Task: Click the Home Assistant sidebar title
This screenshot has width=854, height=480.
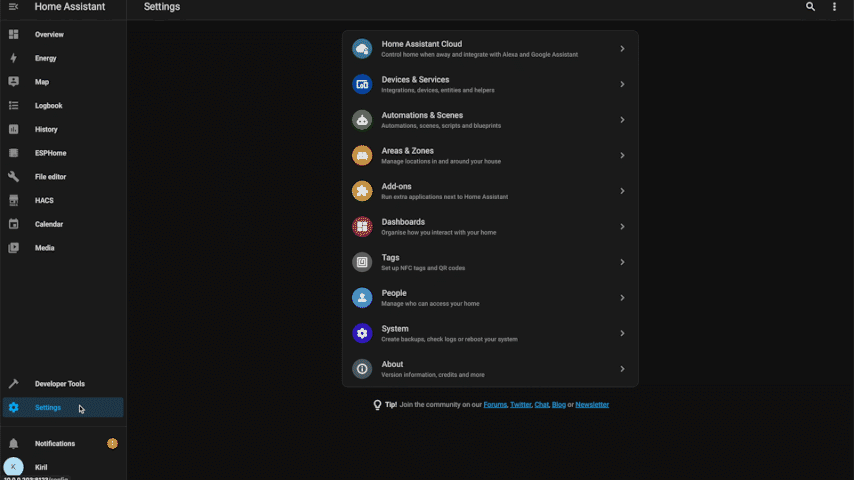Action: point(70,7)
